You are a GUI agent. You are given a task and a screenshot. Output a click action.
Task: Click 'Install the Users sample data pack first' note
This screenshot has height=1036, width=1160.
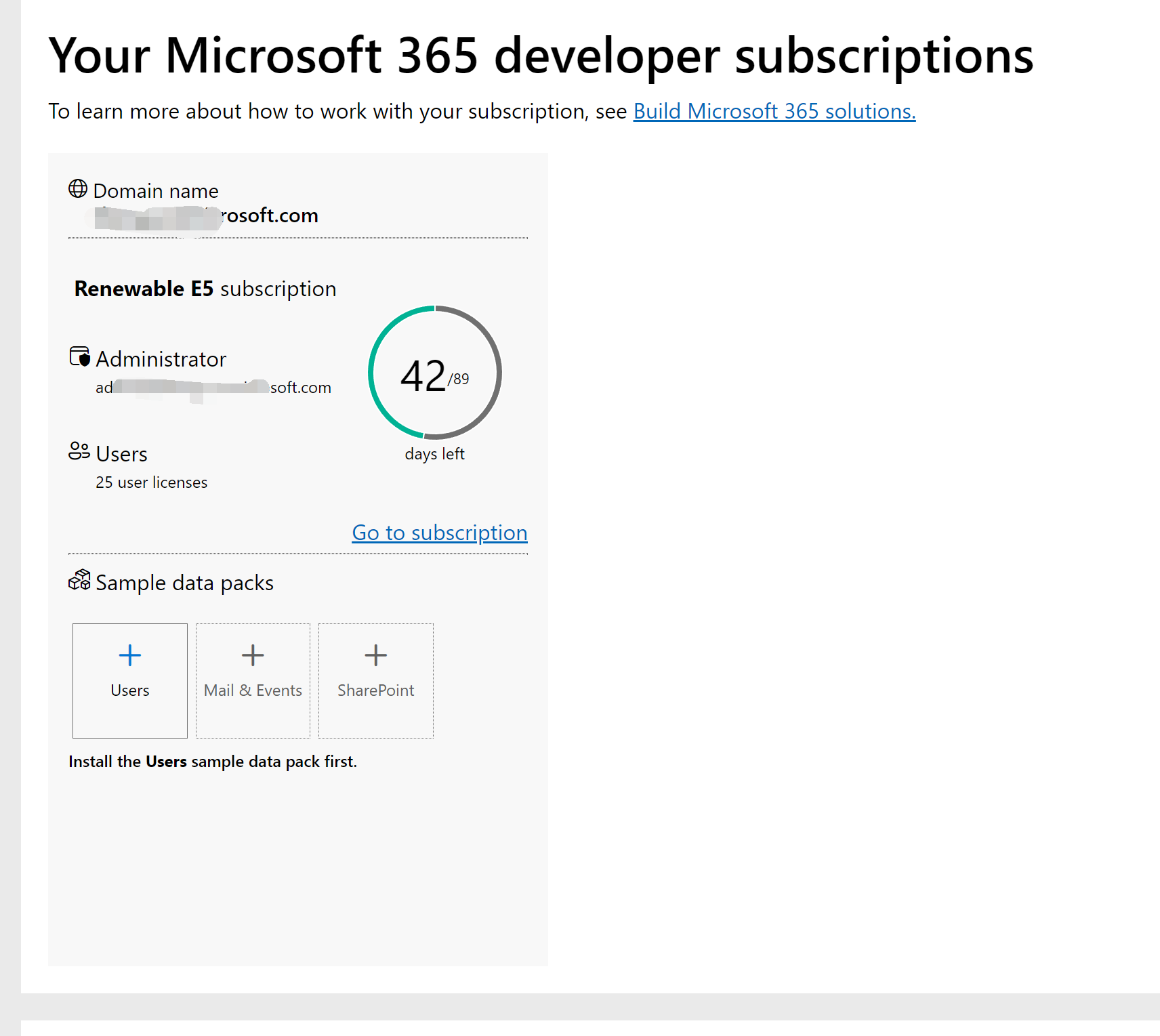click(x=213, y=762)
